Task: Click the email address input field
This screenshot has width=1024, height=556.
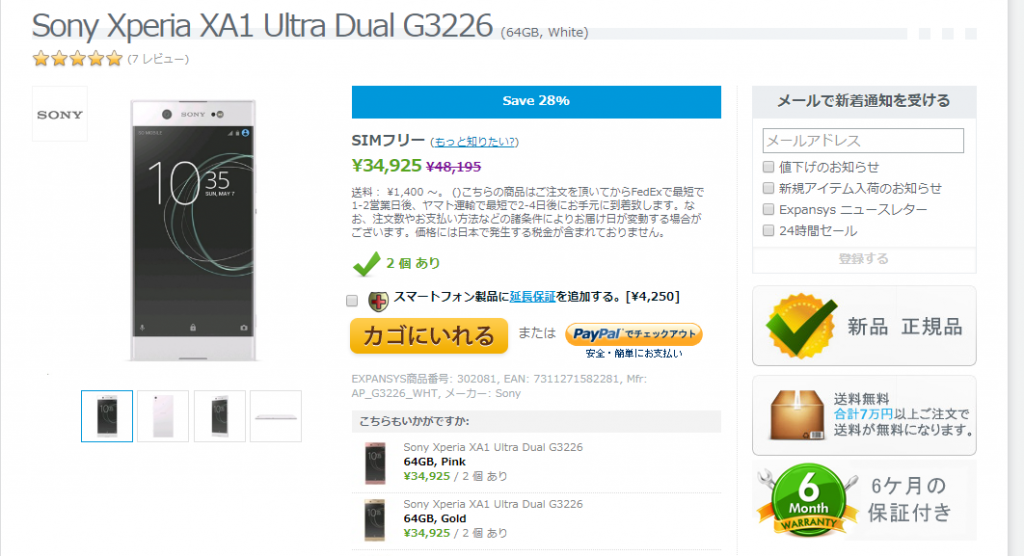Action: click(863, 140)
